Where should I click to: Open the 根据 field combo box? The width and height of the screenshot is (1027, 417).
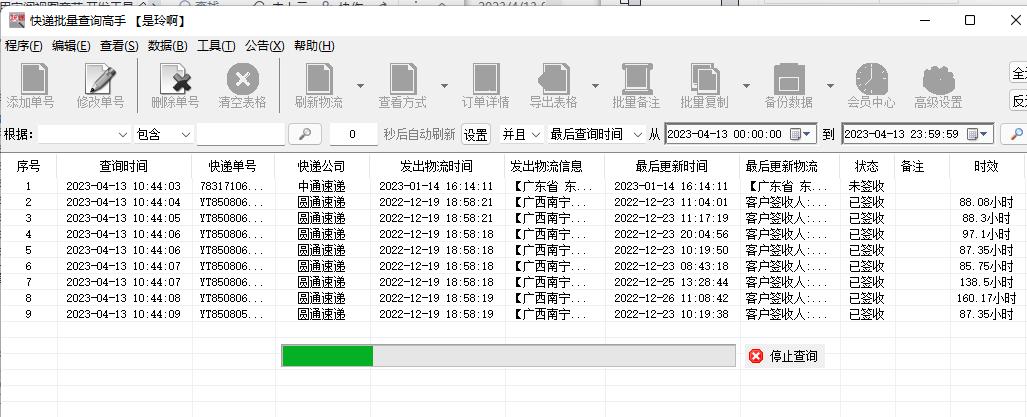[x=84, y=134]
